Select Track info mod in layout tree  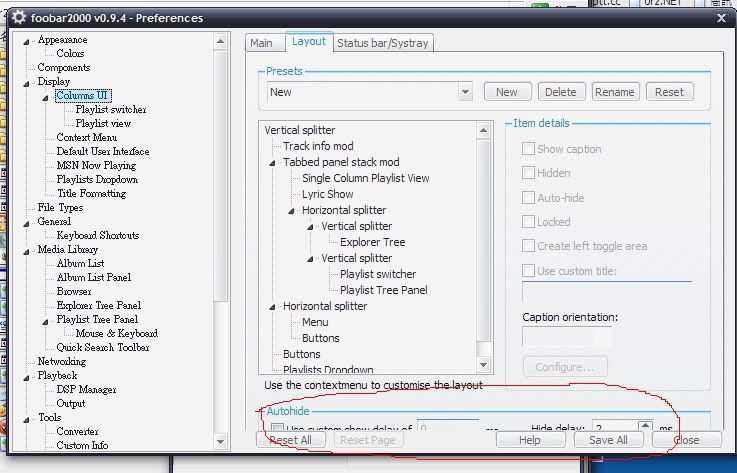pos(318,146)
